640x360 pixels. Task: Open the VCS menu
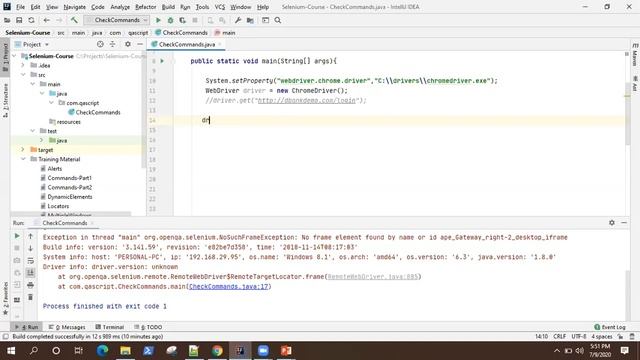[x=220, y=7]
